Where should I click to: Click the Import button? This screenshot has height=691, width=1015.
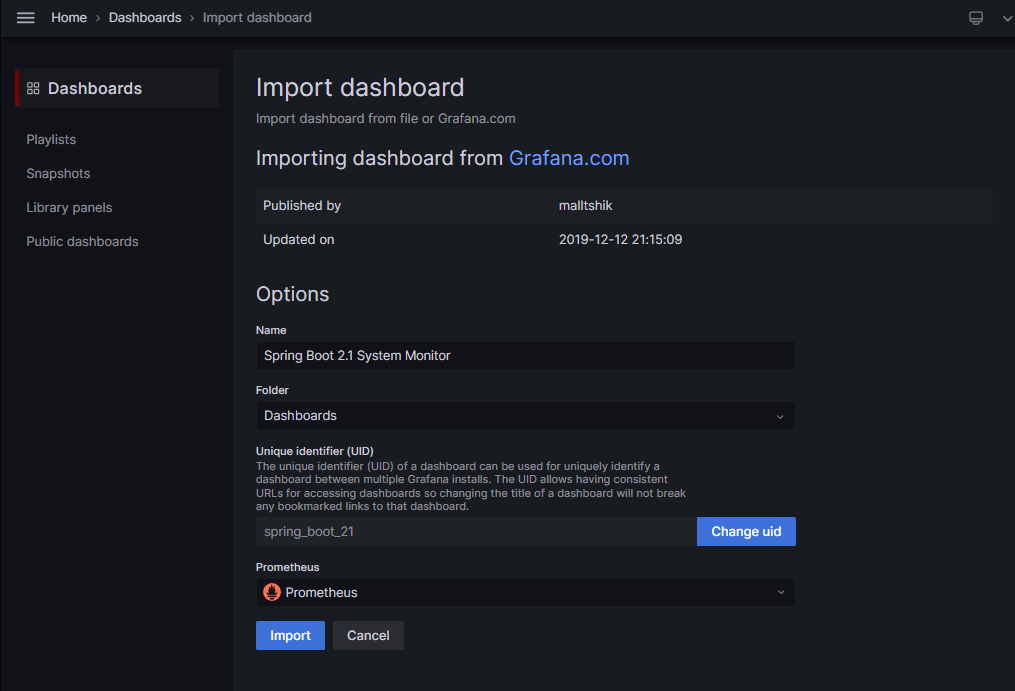290,635
